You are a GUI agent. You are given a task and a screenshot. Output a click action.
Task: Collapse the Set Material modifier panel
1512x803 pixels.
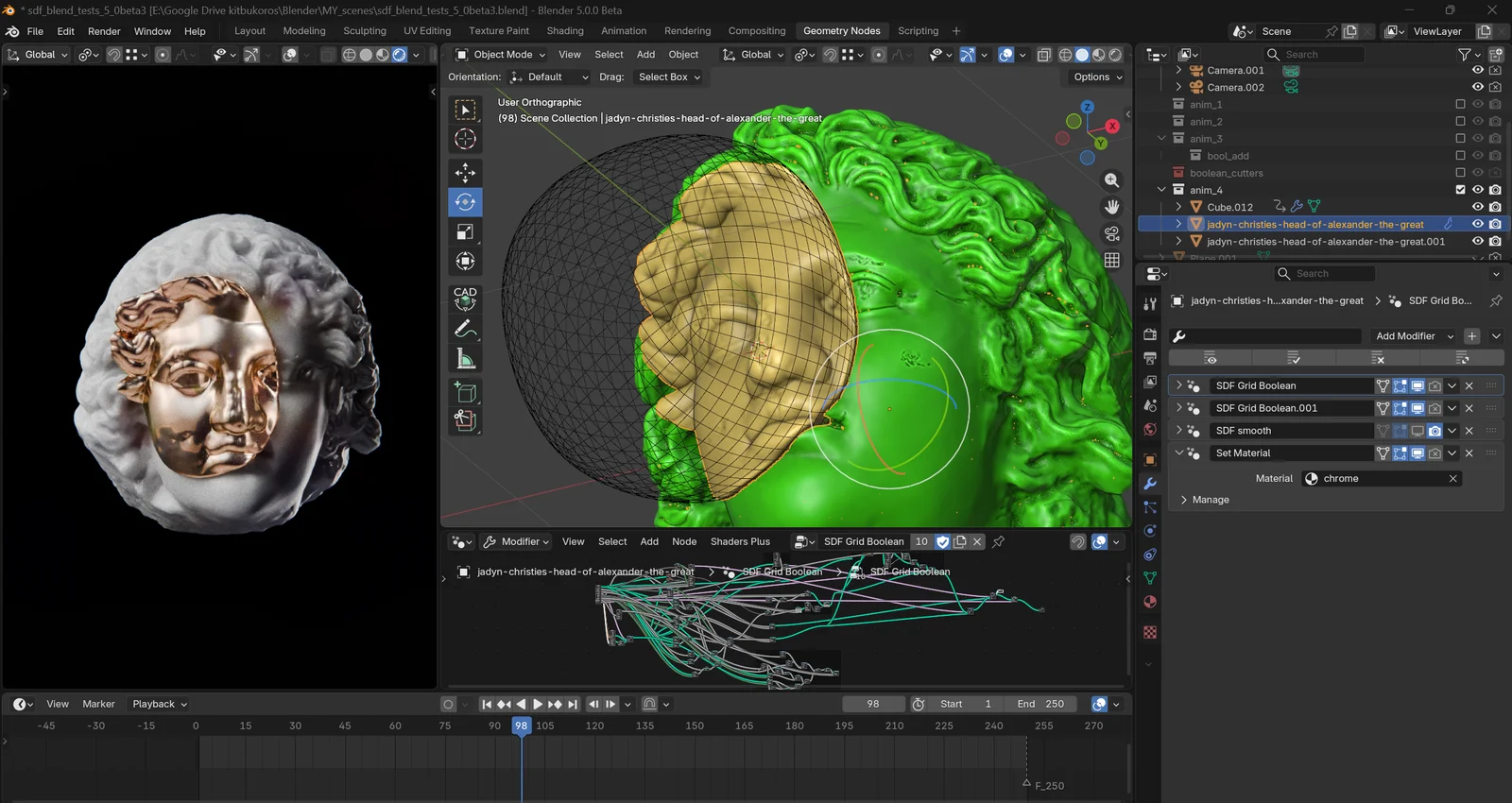coord(1178,453)
